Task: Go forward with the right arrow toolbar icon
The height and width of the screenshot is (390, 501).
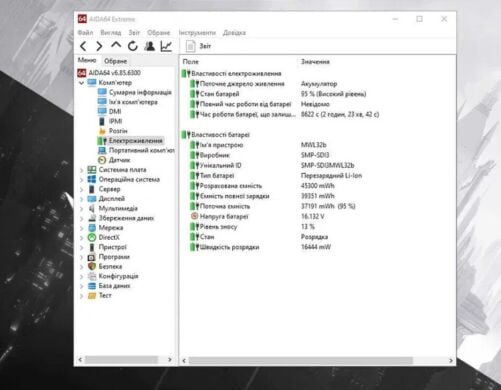Action: click(x=99, y=46)
